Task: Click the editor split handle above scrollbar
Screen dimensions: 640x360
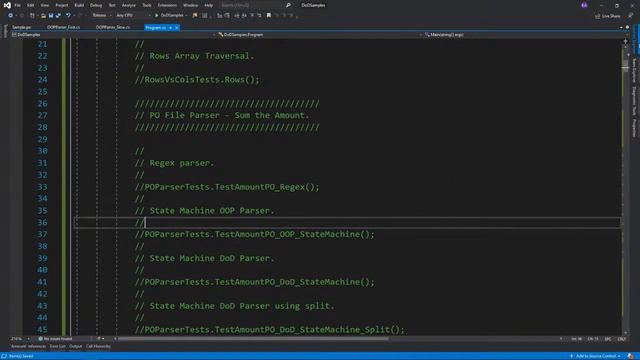Action: (626, 40)
